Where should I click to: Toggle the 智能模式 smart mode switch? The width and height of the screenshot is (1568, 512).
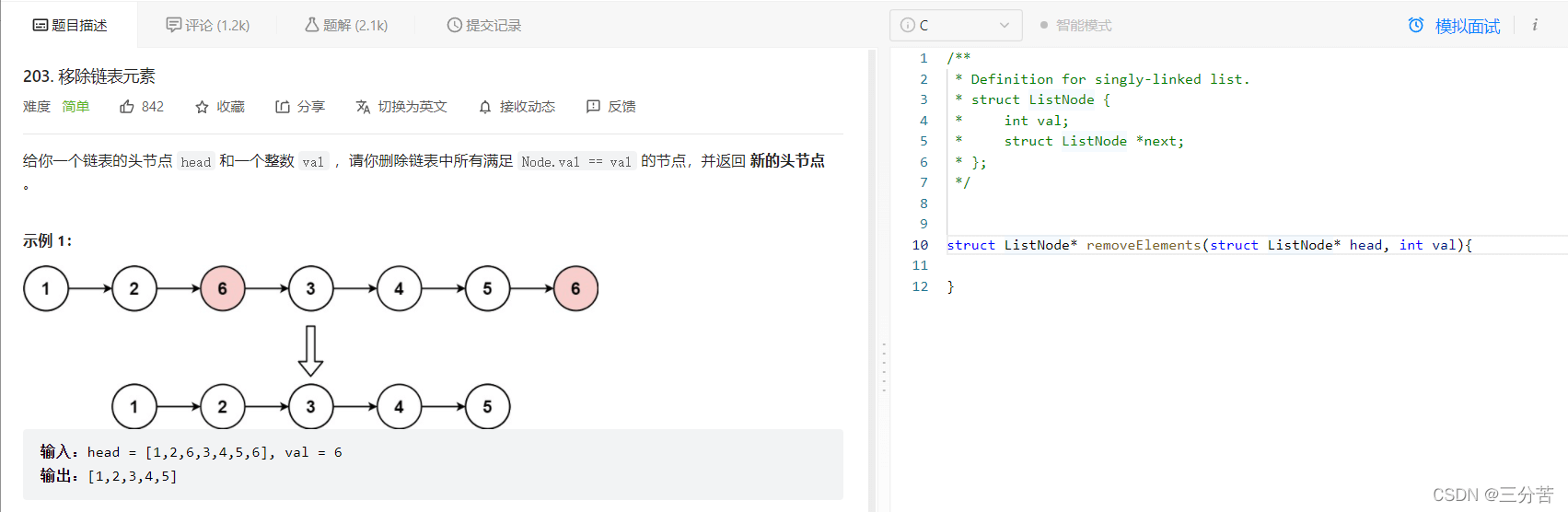1044,26
